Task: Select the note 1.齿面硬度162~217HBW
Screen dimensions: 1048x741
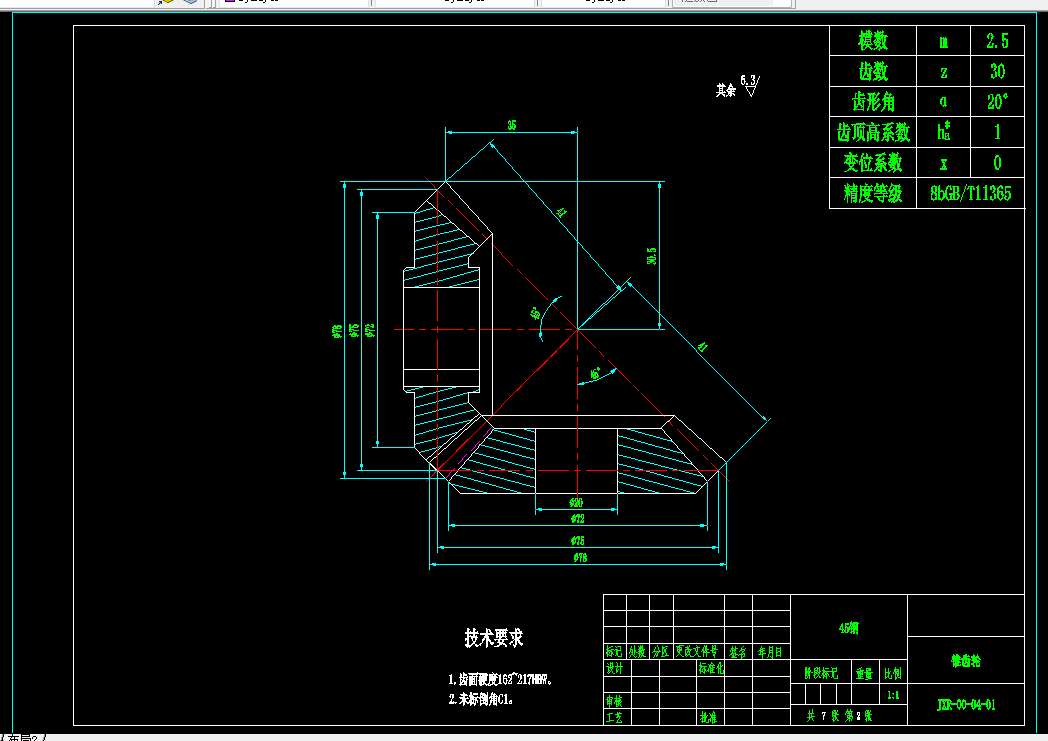Action: click(501, 680)
